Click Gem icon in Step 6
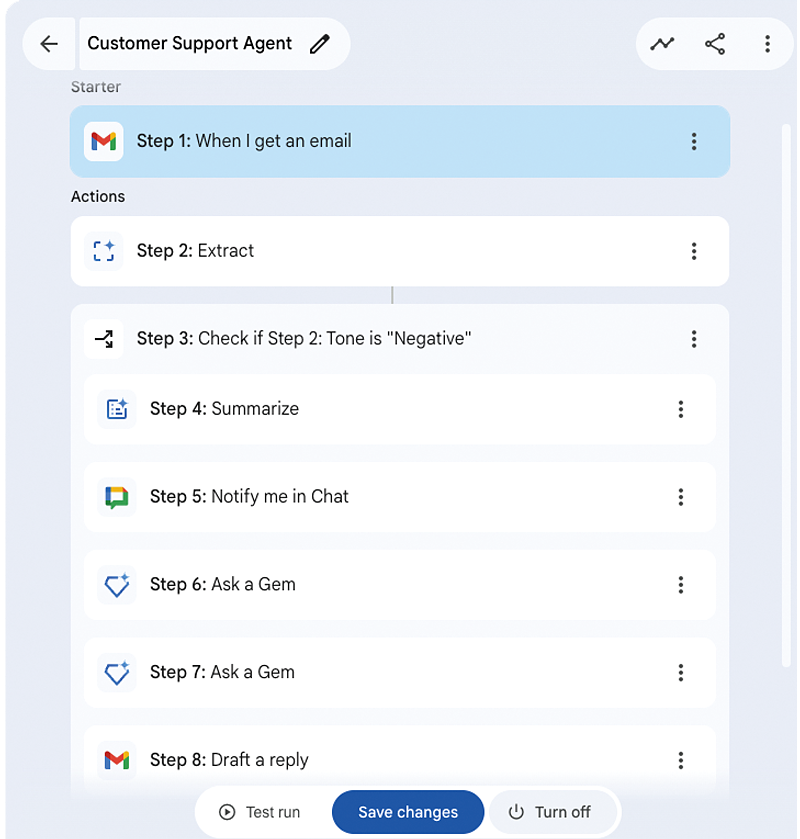800x839 pixels. pos(117,585)
